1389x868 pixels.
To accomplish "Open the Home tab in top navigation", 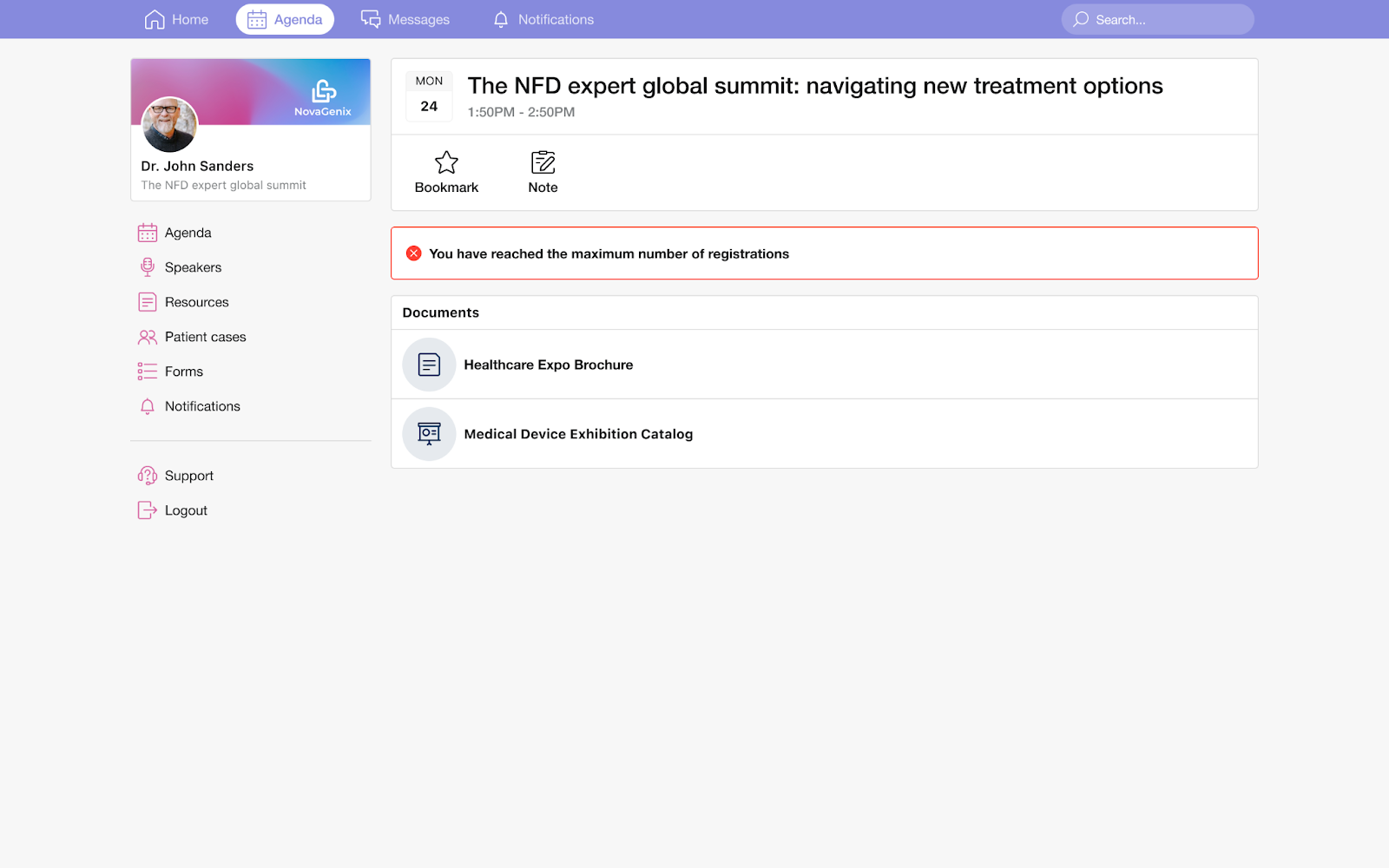I will click(x=176, y=19).
